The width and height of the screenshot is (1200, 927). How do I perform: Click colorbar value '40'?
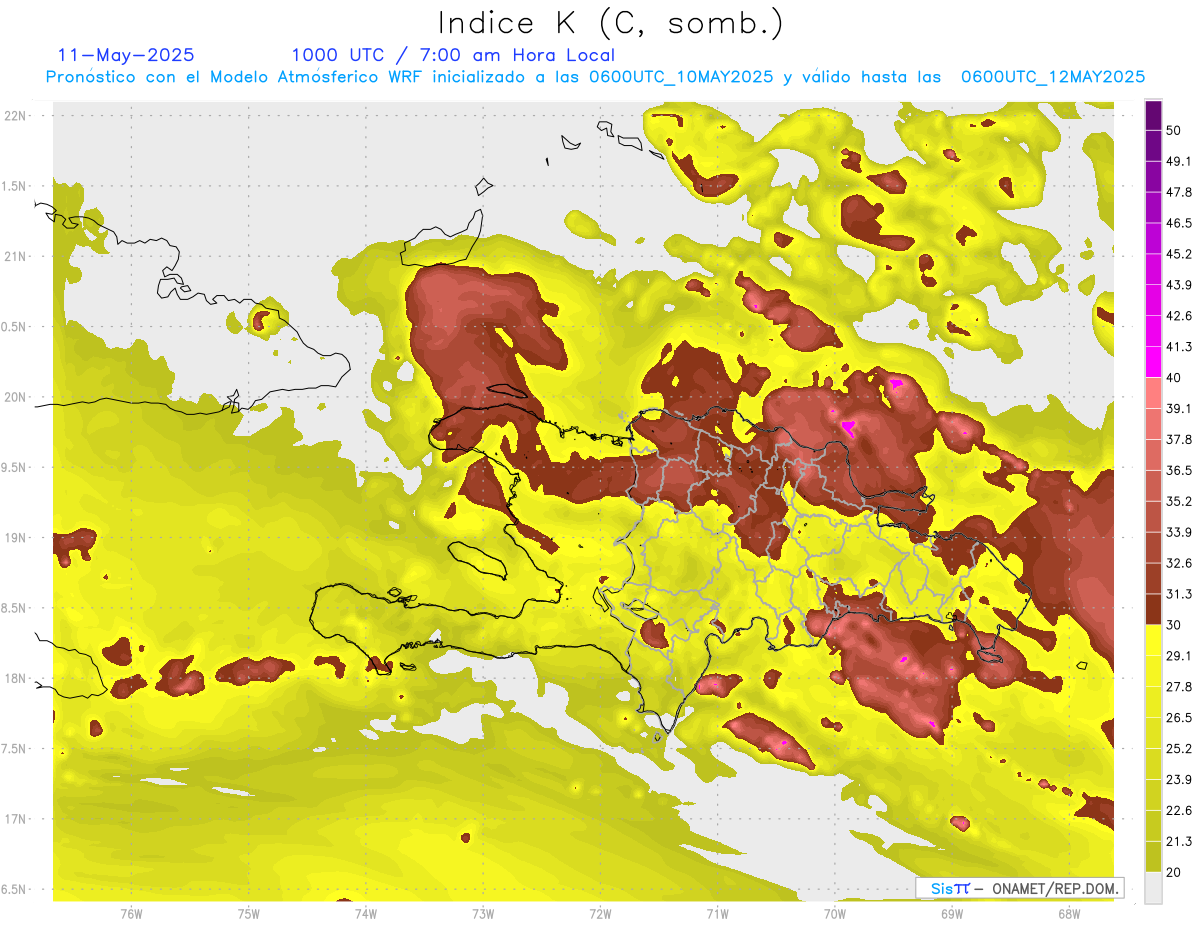pos(1175,377)
